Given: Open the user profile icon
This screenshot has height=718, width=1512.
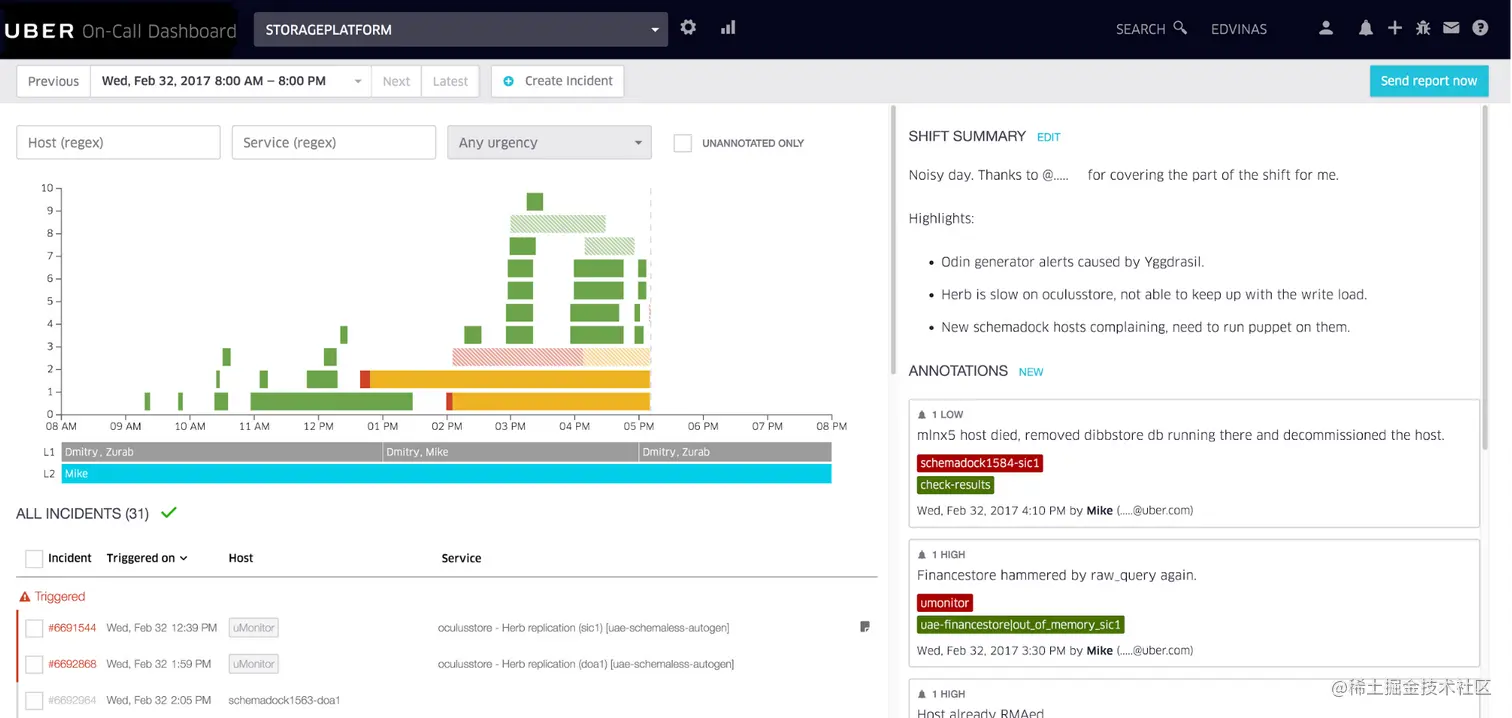Looking at the screenshot, I should point(1326,28).
